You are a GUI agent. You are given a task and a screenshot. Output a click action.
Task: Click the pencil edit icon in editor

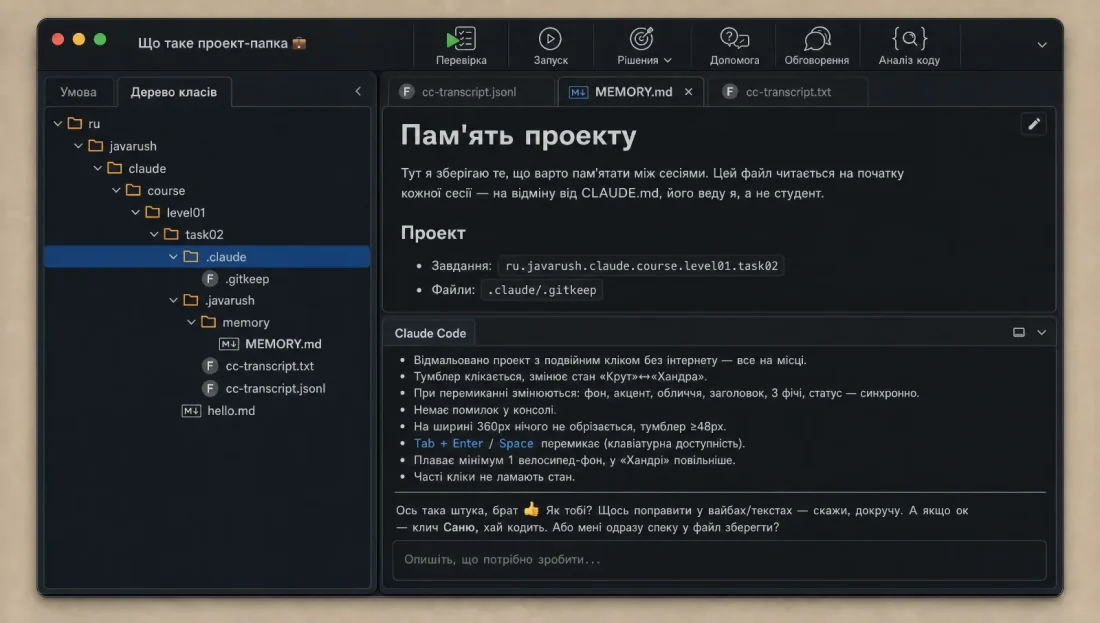coord(1033,124)
